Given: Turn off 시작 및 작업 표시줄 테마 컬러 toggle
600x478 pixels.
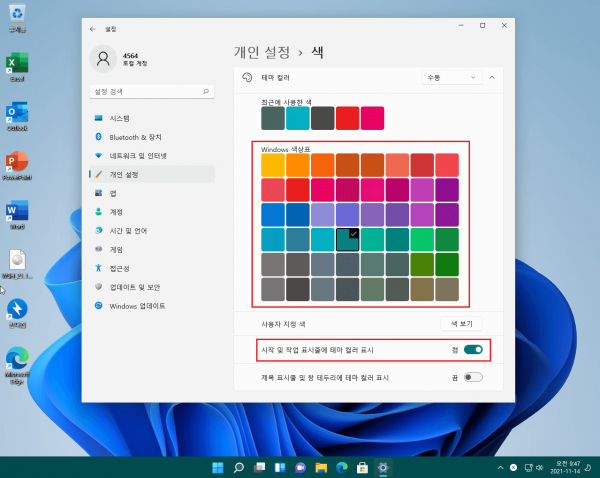Looking at the screenshot, I should coord(473,350).
